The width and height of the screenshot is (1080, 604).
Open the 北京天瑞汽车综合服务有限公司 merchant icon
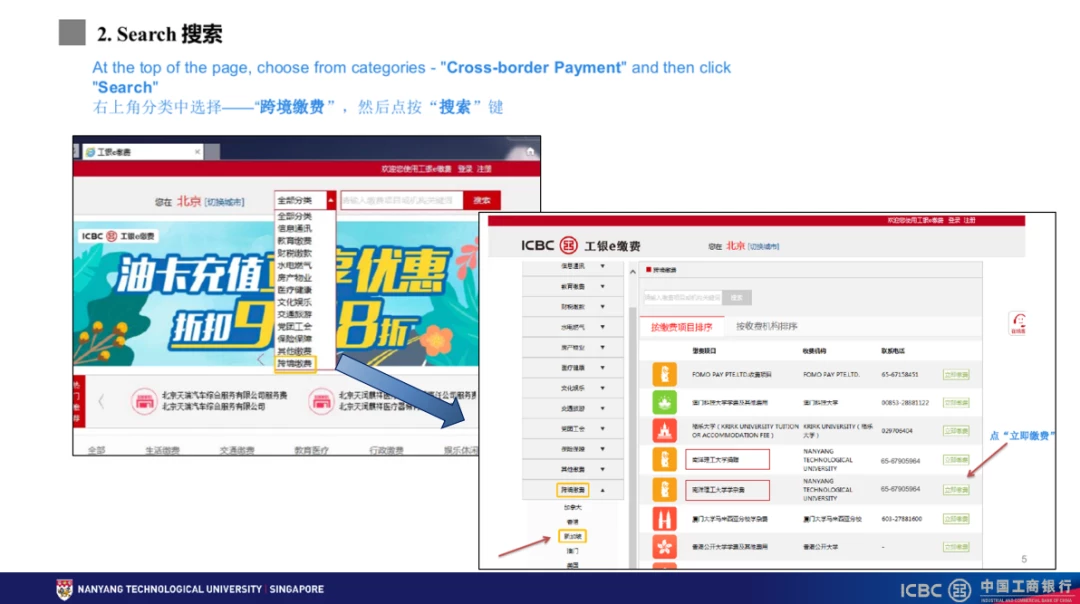tap(144, 401)
